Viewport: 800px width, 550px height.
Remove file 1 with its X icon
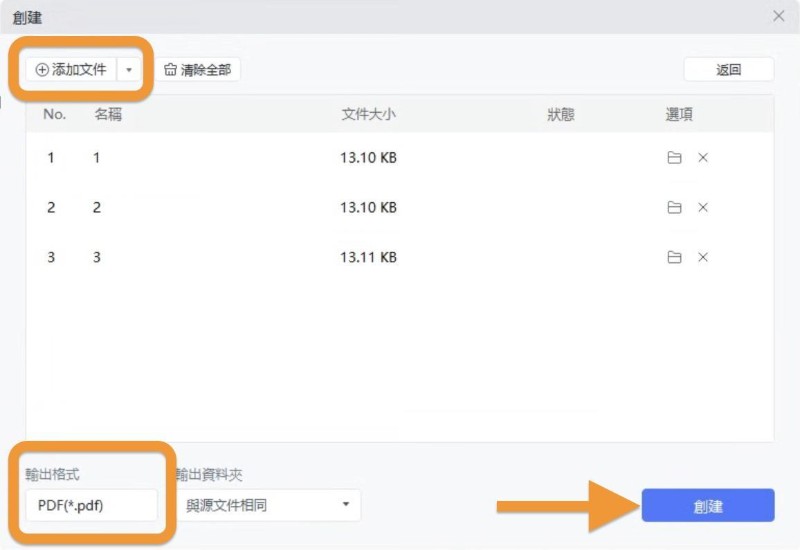click(703, 158)
